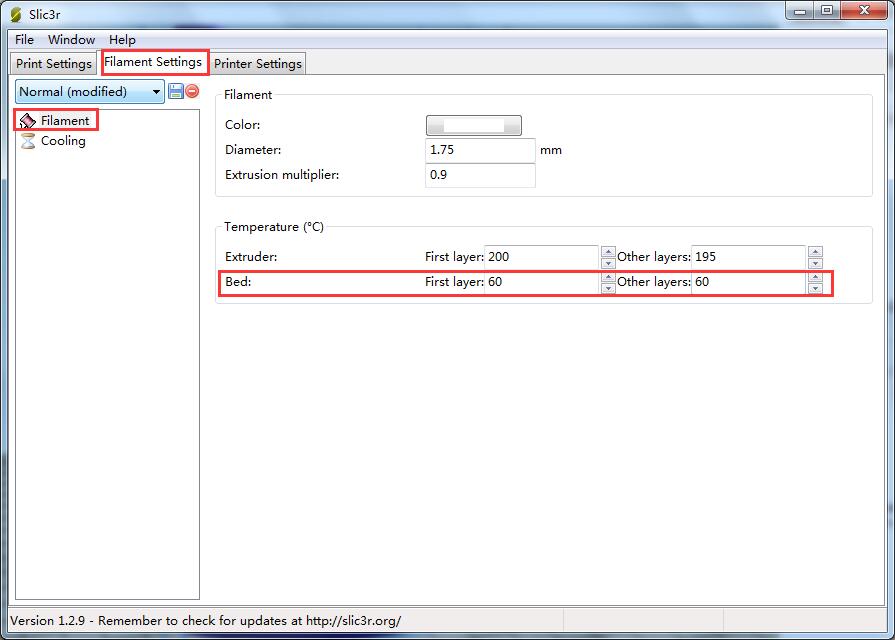Increase Bed first layer temperature
Image resolution: width=895 pixels, height=640 pixels.
(608, 277)
